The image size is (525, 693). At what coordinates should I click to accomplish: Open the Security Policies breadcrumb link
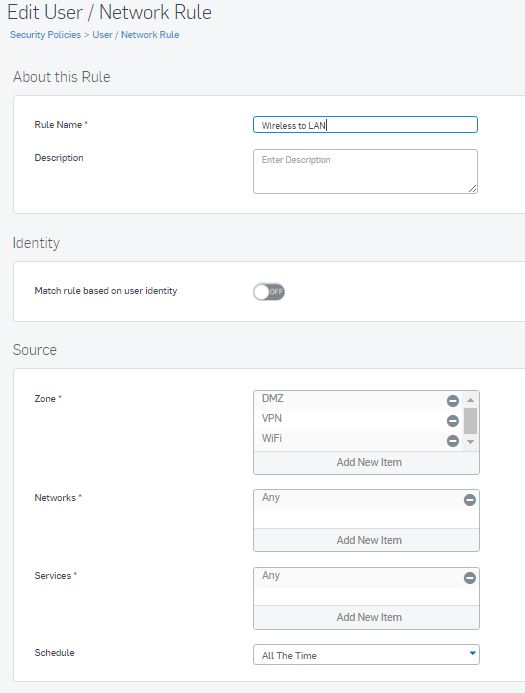tap(46, 35)
